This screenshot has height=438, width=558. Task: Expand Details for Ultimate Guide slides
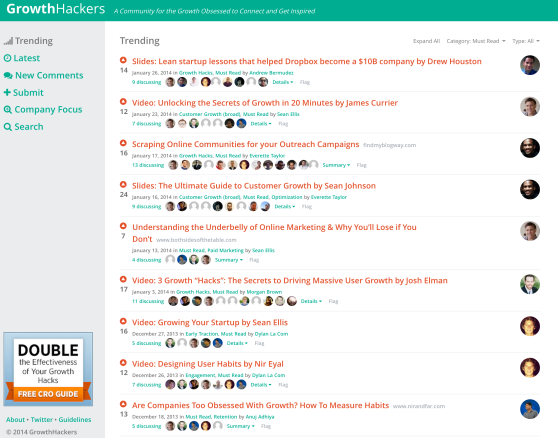pos(285,207)
